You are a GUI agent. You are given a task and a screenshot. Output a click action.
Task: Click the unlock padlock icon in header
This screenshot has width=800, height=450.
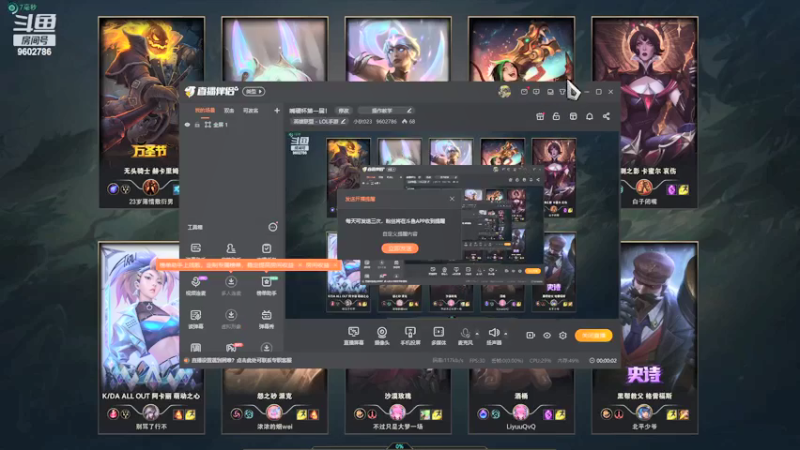[556, 116]
